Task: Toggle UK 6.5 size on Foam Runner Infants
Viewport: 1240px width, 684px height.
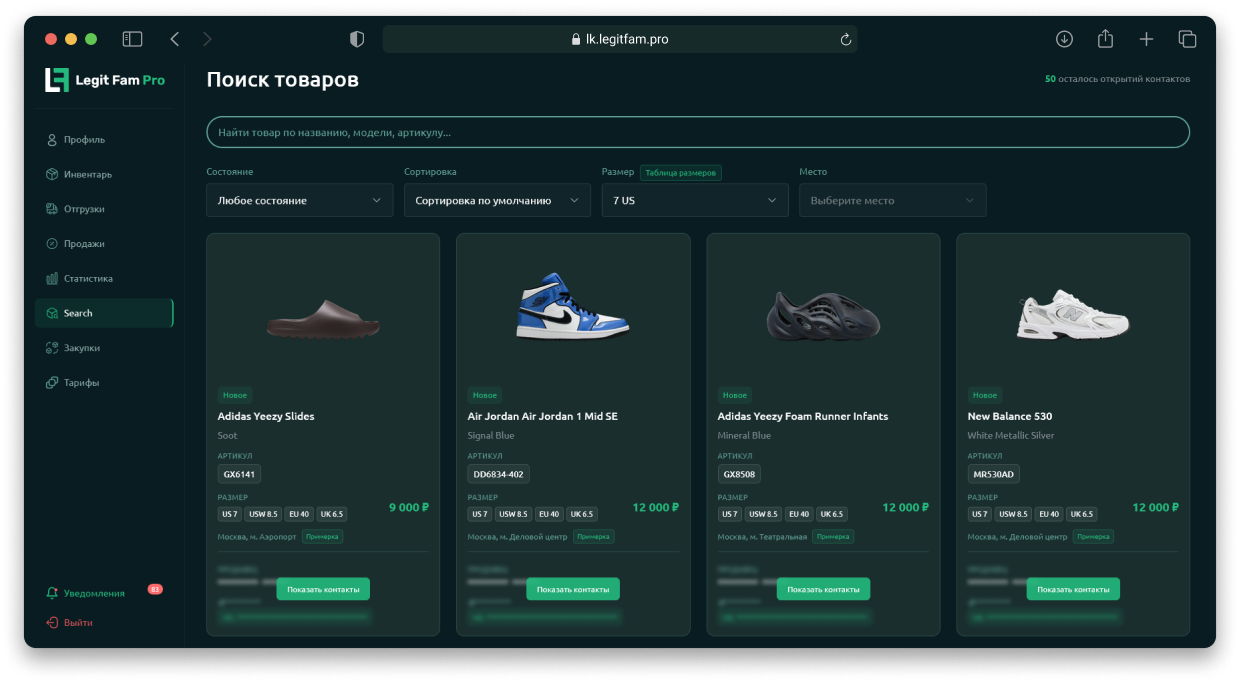Action: click(x=832, y=513)
